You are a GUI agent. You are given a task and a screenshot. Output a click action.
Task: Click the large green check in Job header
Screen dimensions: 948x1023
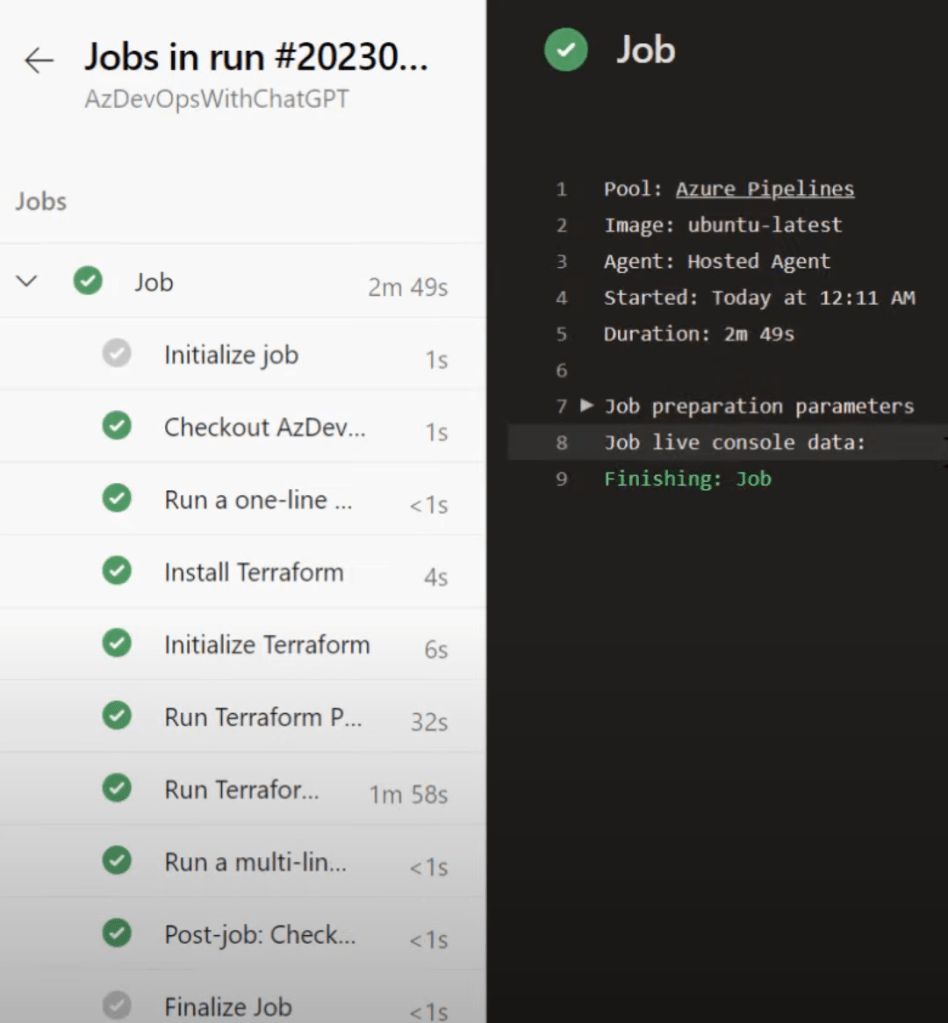pyautogui.click(x=566, y=50)
